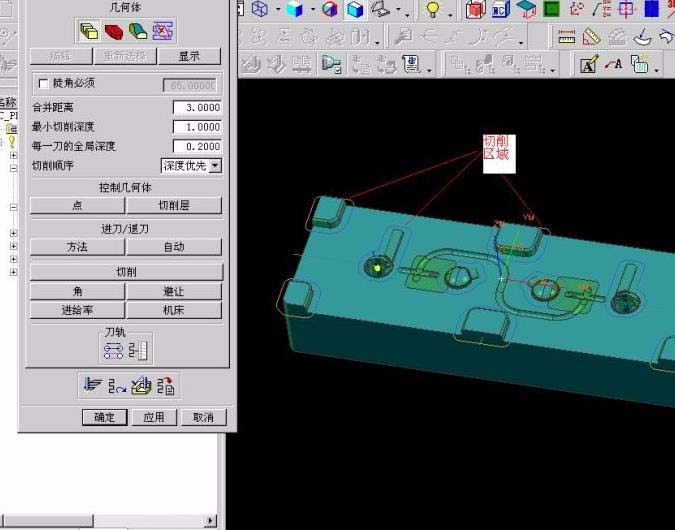This screenshot has height=530, width=675.
Task: Open the 切削顺序 dropdown
Action: (x=215, y=165)
